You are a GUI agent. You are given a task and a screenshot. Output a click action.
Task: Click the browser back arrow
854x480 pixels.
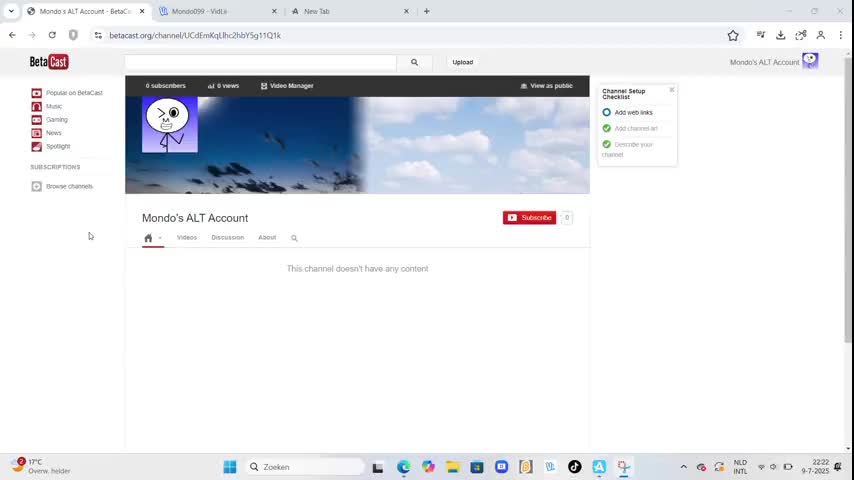click(x=12, y=35)
